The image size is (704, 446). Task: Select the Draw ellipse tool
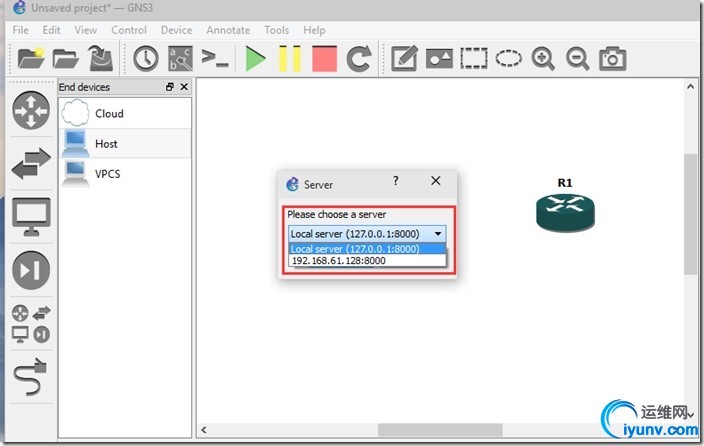[508, 59]
